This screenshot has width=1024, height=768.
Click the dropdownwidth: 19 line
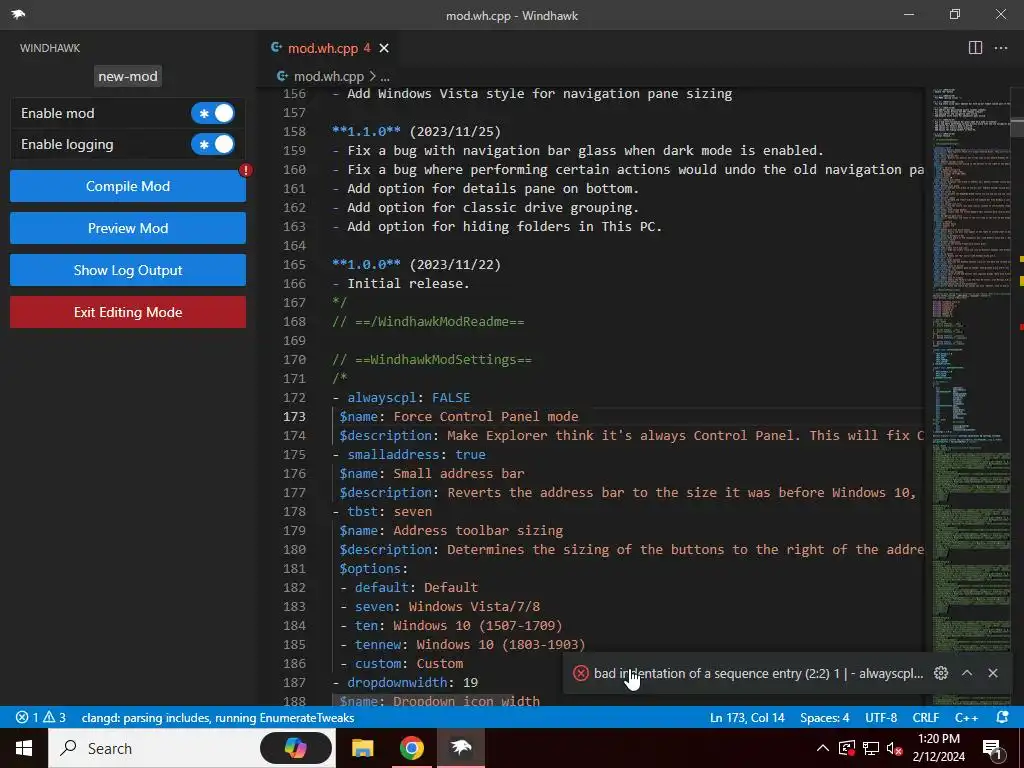click(405, 682)
